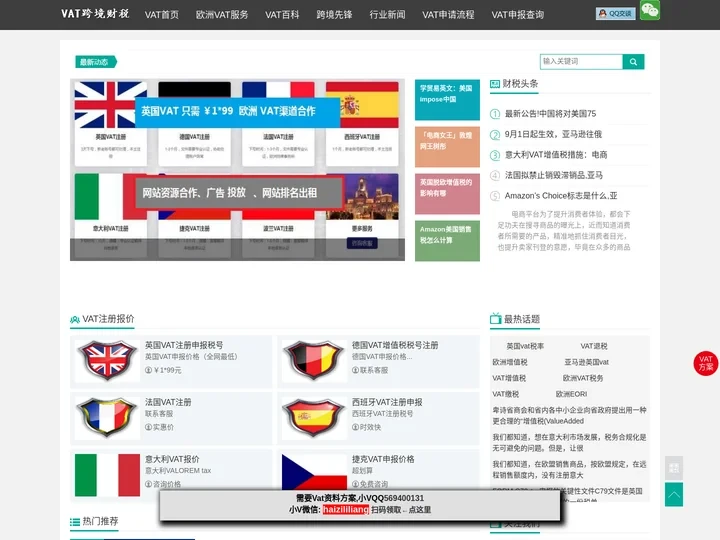Click the keyword search input field
Viewport: 720px width, 540px height.
581,62
